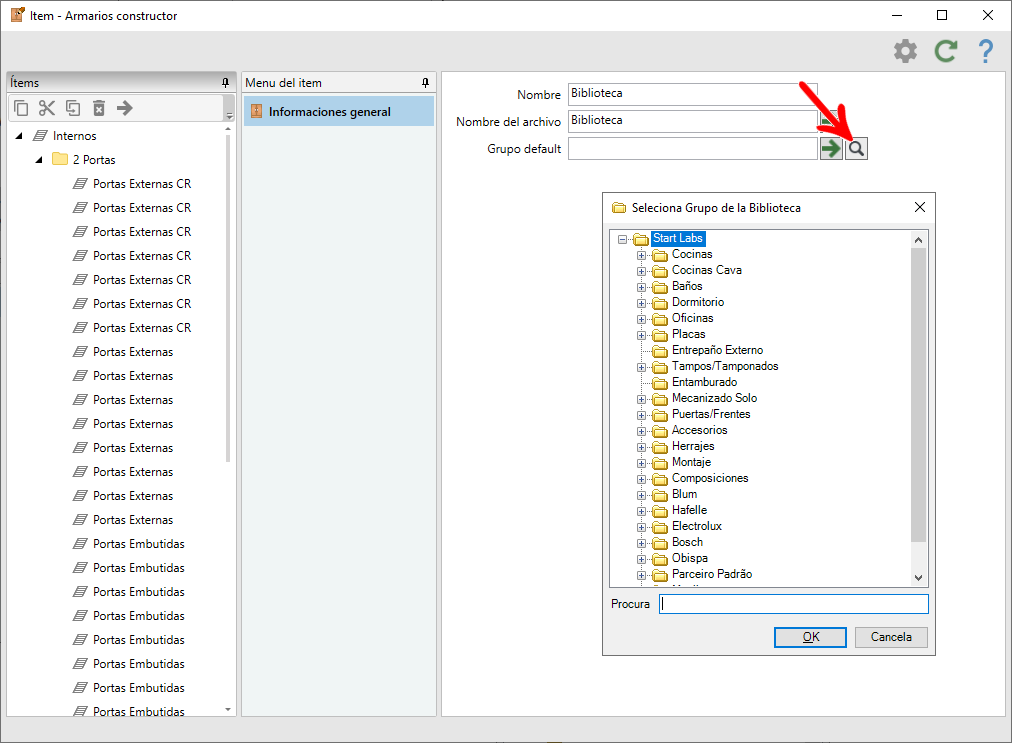Viewport: 1020px width, 755px height.
Task: Select the Blum folder
Action: [x=684, y=494]
